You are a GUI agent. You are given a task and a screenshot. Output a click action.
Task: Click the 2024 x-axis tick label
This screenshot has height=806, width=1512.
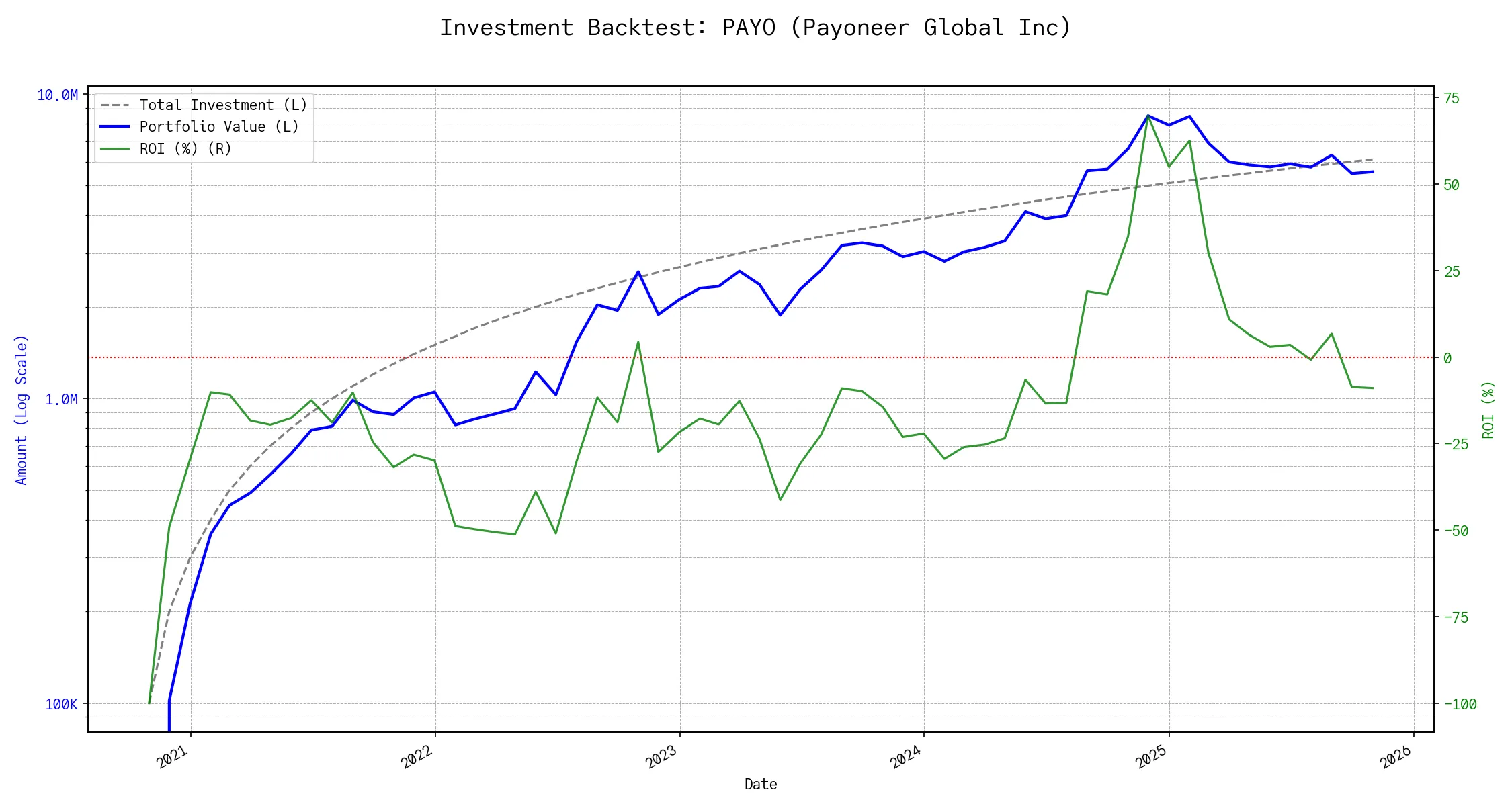[x=906, y=757]
